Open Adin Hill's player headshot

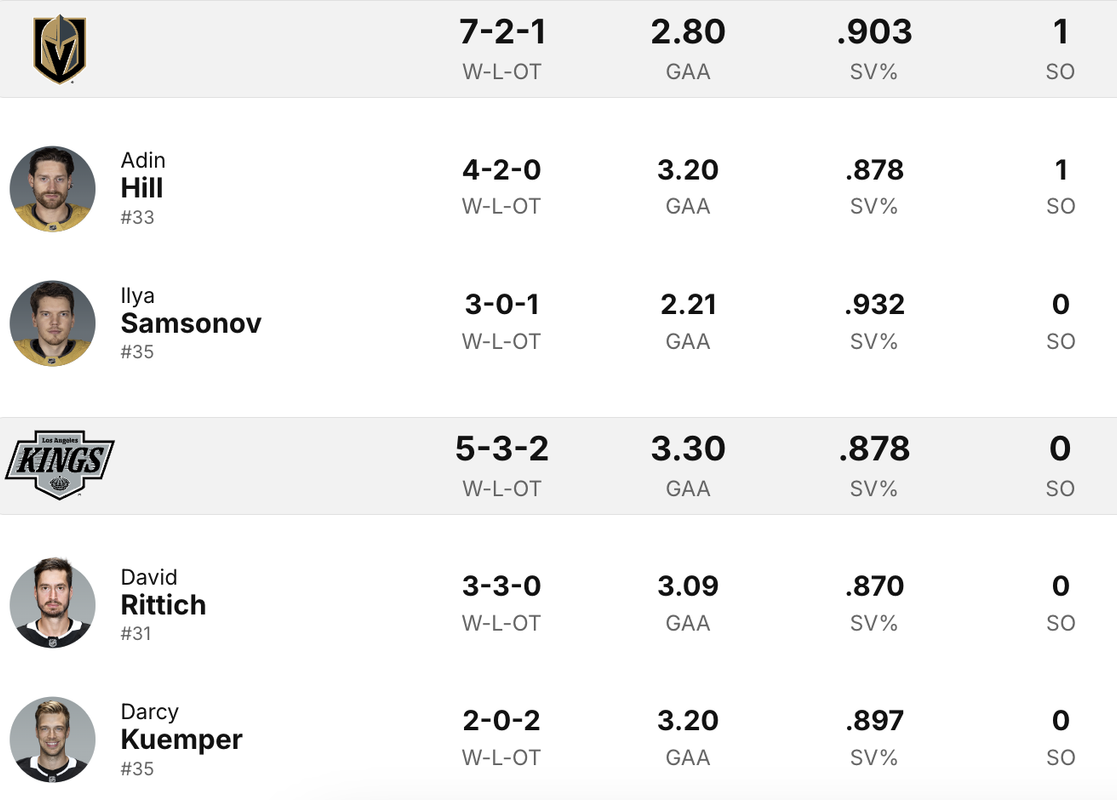click(x=53, y=189)
